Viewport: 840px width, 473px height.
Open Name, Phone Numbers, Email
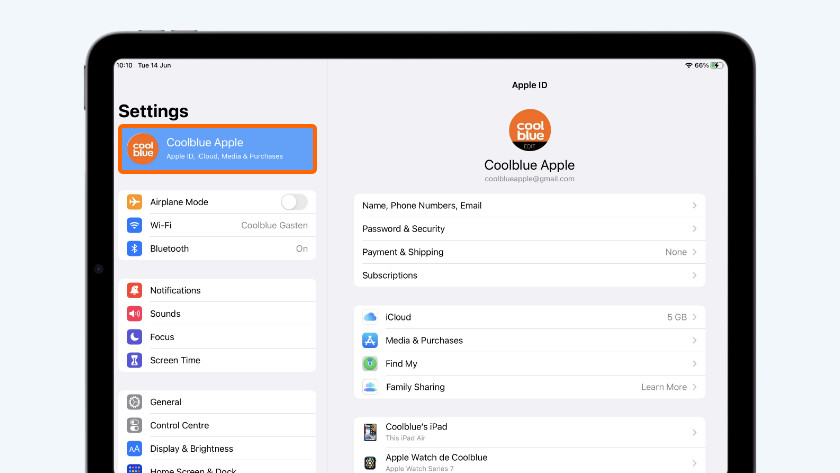pos(529,206)
